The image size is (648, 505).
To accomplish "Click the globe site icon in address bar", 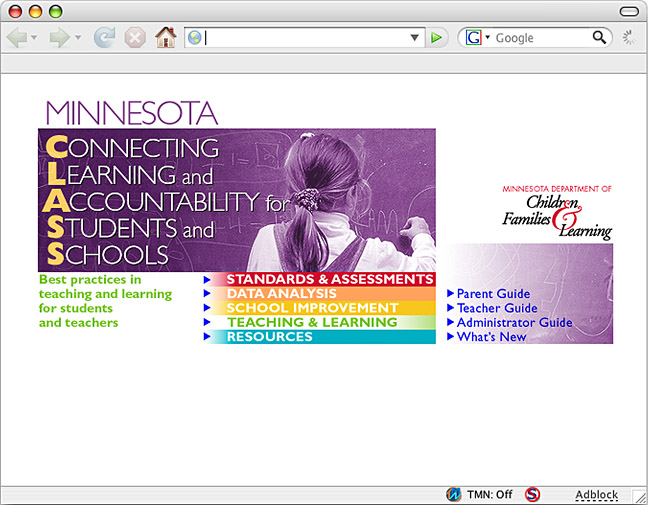I will (194, 38).
